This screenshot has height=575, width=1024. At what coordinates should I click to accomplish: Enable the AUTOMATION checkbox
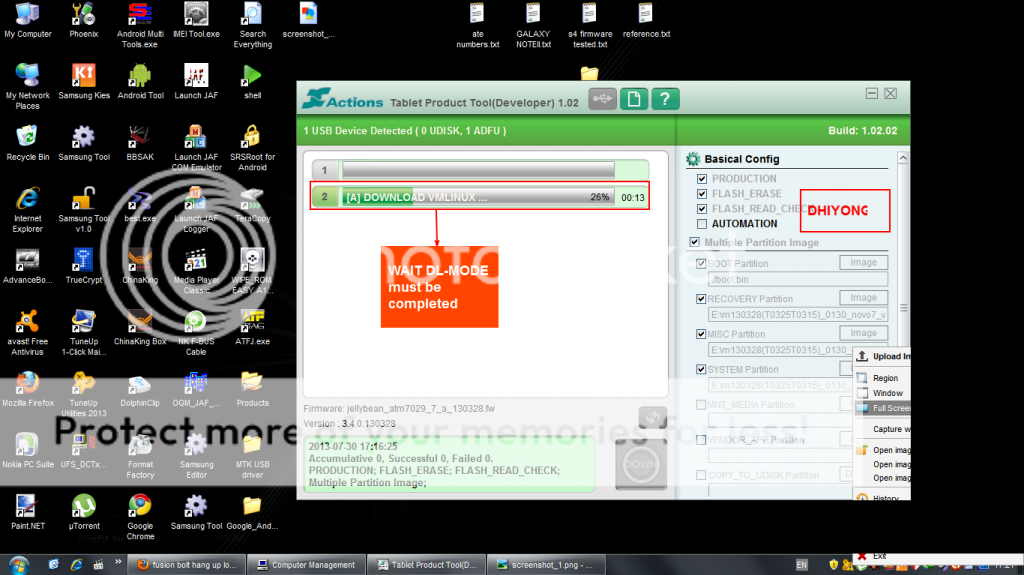(x=702, y=223)
